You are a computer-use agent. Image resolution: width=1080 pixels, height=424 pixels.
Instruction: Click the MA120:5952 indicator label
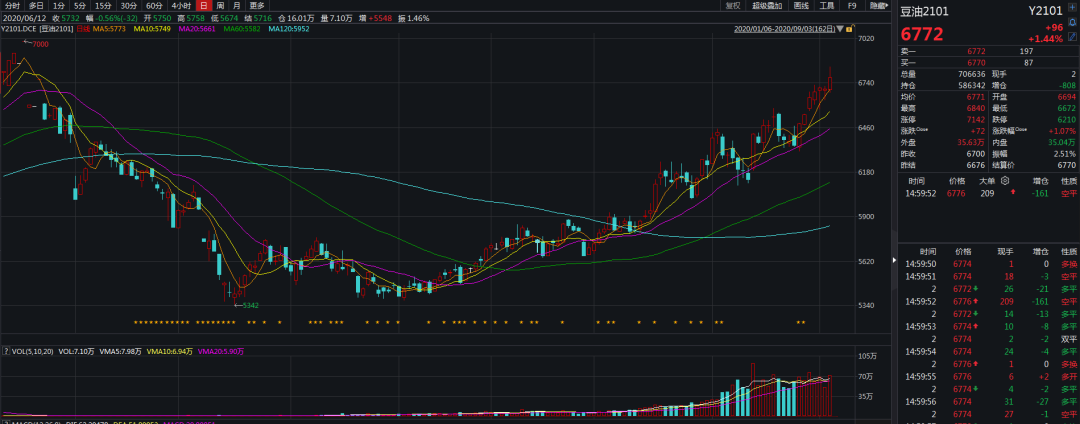pos(289,29)
